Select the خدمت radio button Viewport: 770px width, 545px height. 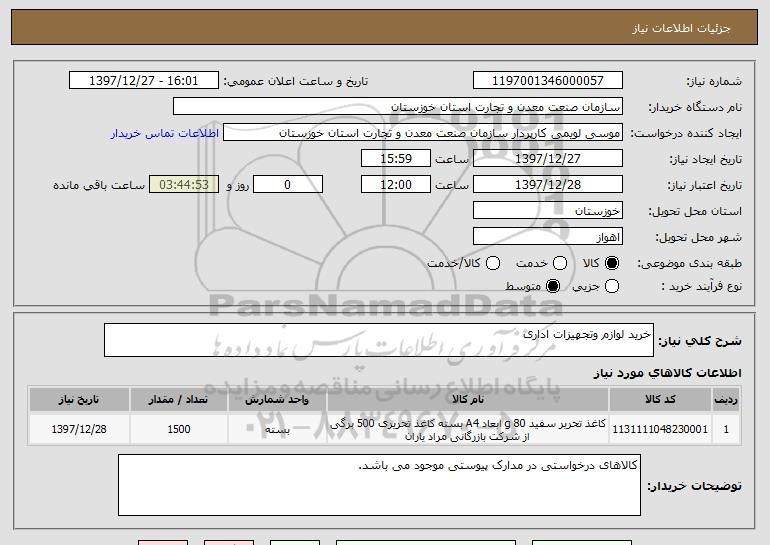[x=560, y=263]
